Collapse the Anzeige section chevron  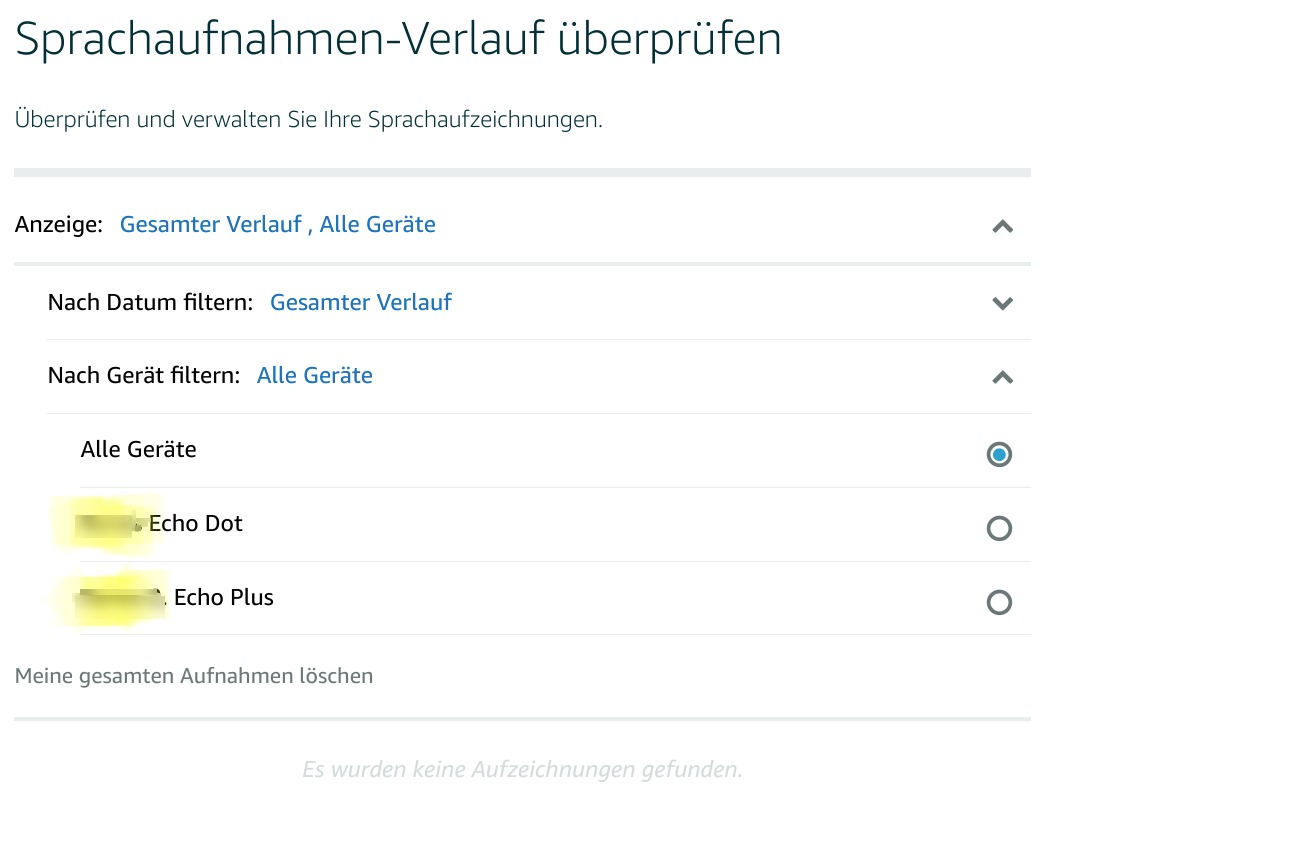click(1002, 226)
